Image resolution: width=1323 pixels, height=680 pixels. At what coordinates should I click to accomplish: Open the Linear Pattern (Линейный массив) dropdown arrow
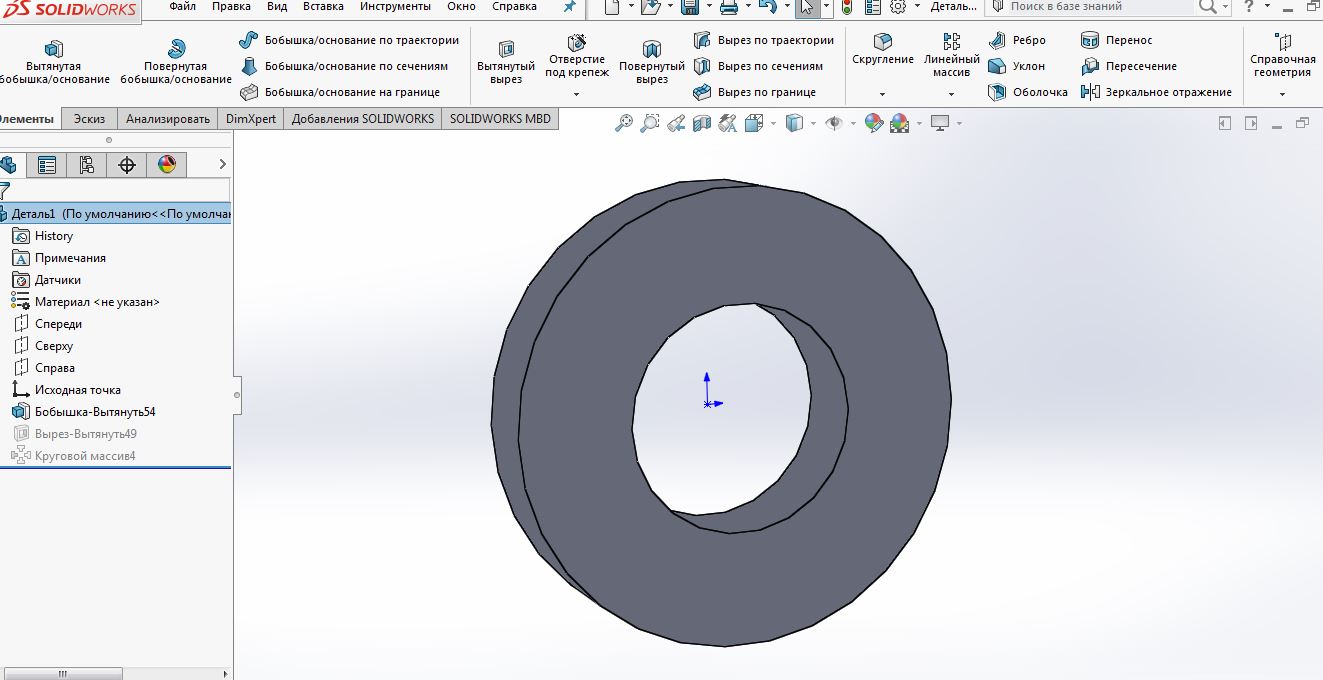(x=951, y=94)
